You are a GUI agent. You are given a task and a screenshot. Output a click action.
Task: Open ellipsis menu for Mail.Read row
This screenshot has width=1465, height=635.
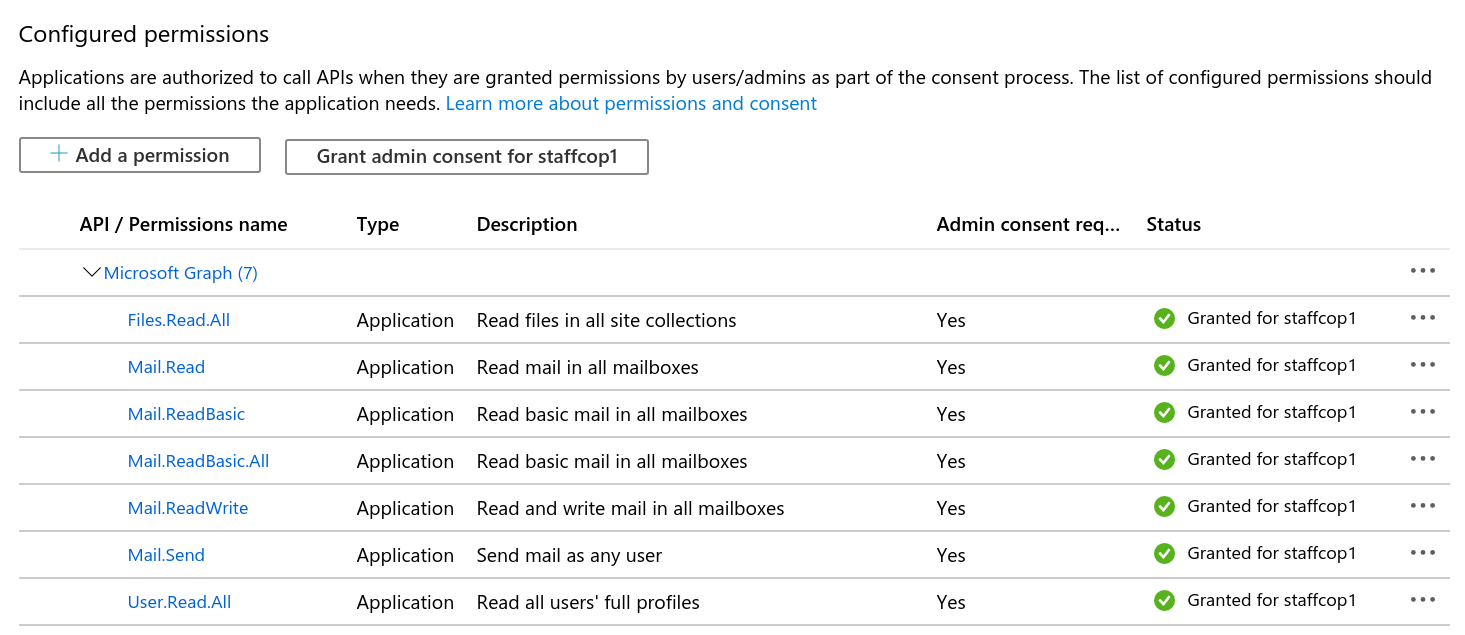(x=1422, y=365)
